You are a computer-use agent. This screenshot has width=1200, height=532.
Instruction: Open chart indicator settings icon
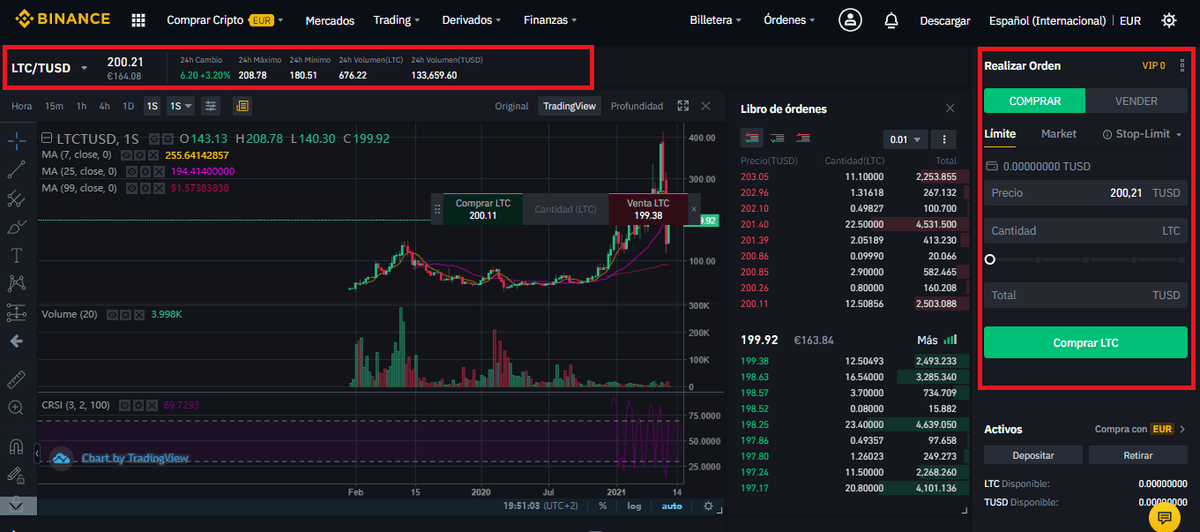tap(211, 106)
